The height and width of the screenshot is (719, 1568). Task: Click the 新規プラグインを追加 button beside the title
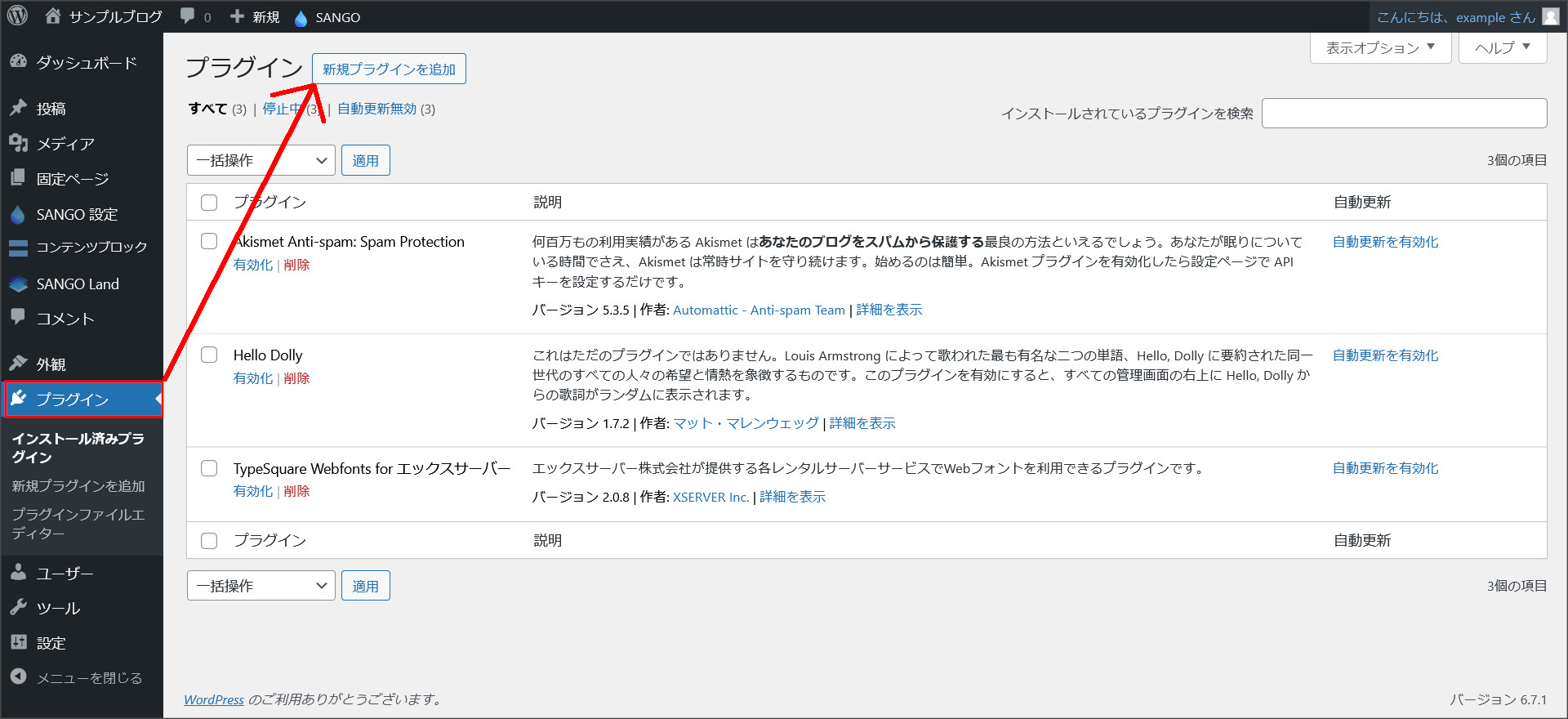389,69
